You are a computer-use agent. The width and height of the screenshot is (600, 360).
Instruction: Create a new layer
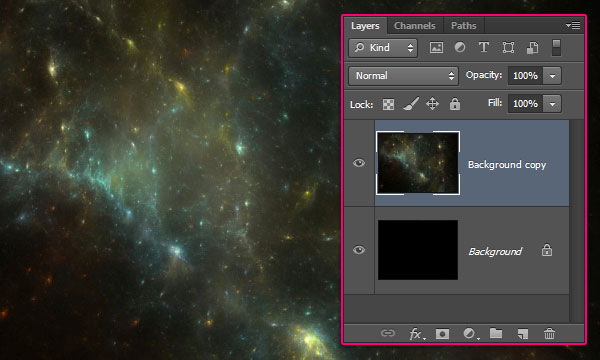tap(522, 334)
